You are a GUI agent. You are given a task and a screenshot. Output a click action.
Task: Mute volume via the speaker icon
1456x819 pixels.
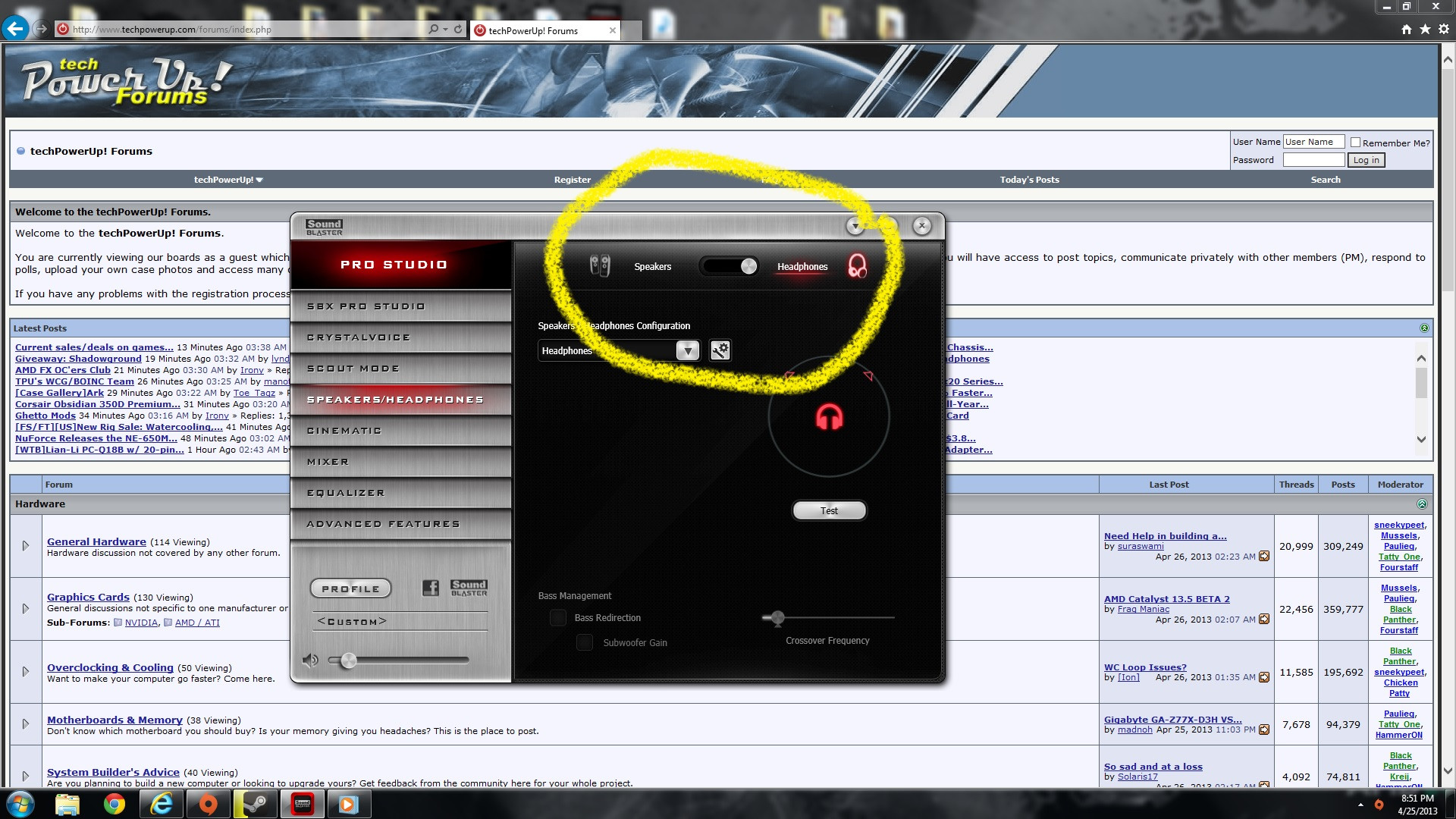(310, 661)
